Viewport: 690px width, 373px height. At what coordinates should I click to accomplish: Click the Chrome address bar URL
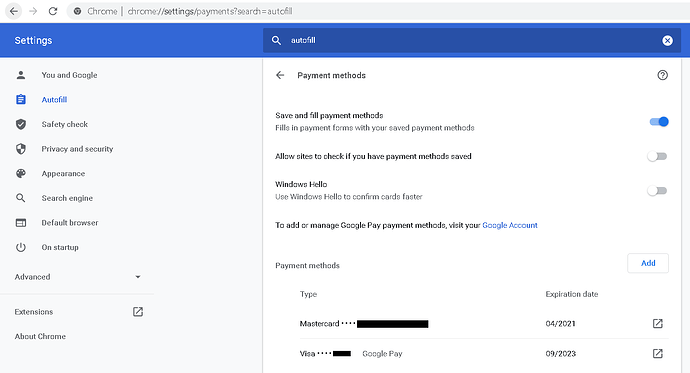tap(209, 11)
